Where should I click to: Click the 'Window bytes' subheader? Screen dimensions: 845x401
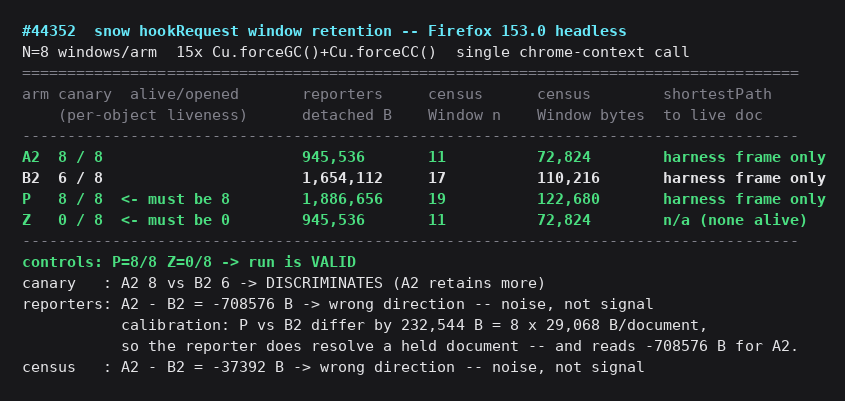591,115
